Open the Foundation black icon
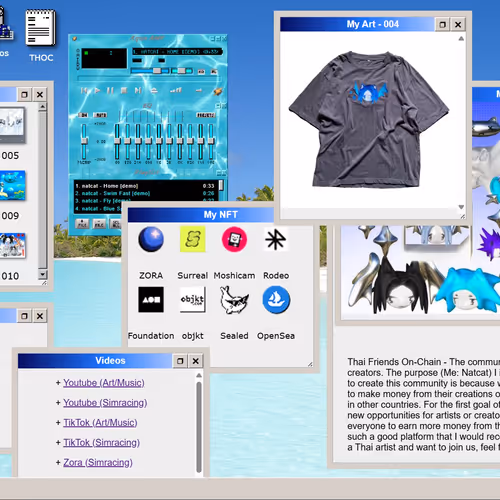This screenshot has height=500, width=500. (151, 299)
